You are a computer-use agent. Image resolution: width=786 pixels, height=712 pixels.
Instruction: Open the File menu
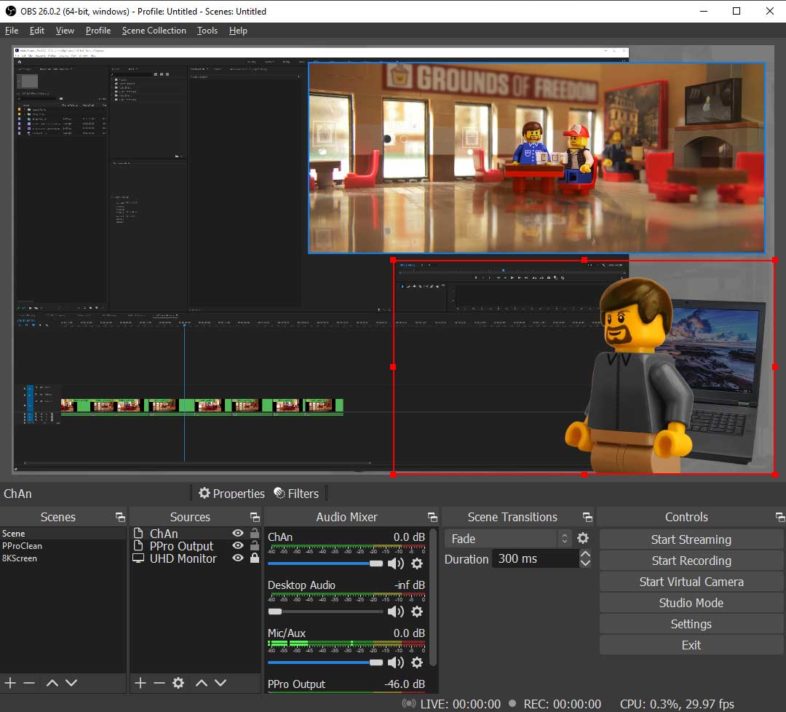point(12,31)
